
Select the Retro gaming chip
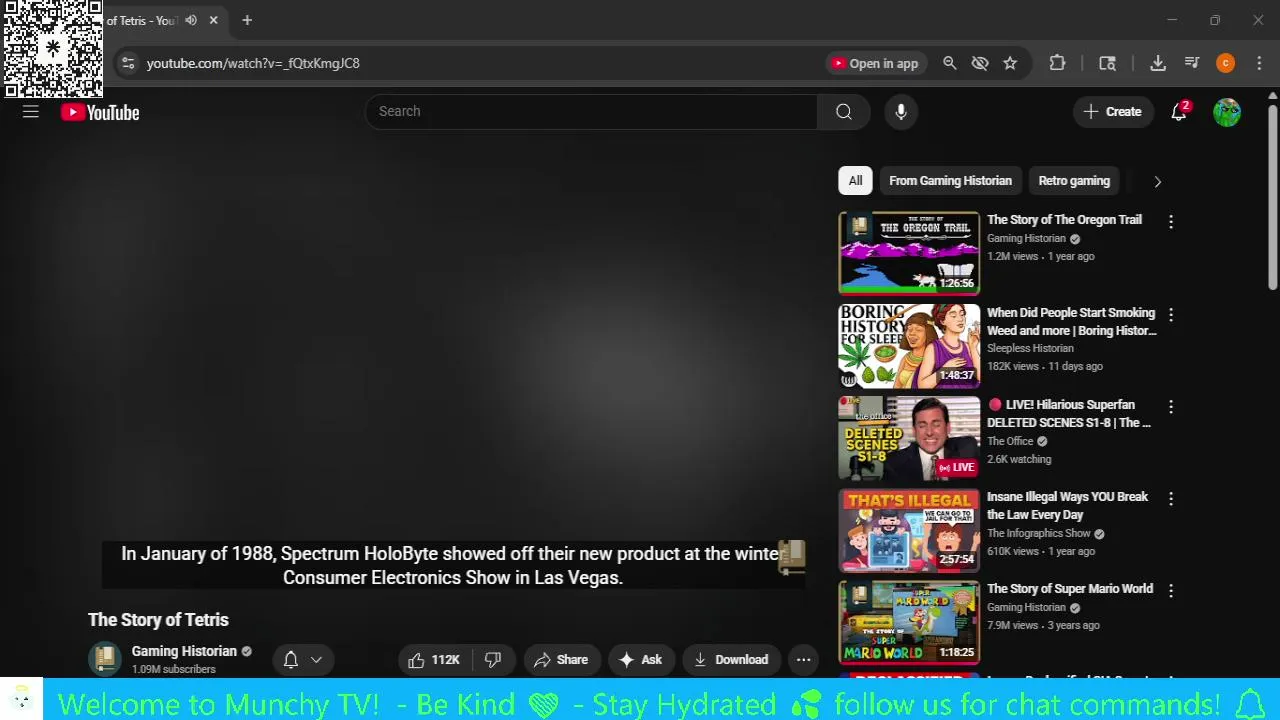[x=1074, y=181]
